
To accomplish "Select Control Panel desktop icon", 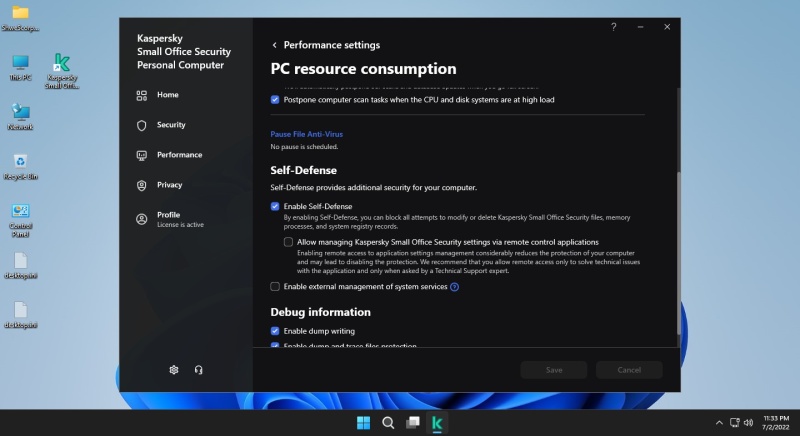I will click(20, 220).
